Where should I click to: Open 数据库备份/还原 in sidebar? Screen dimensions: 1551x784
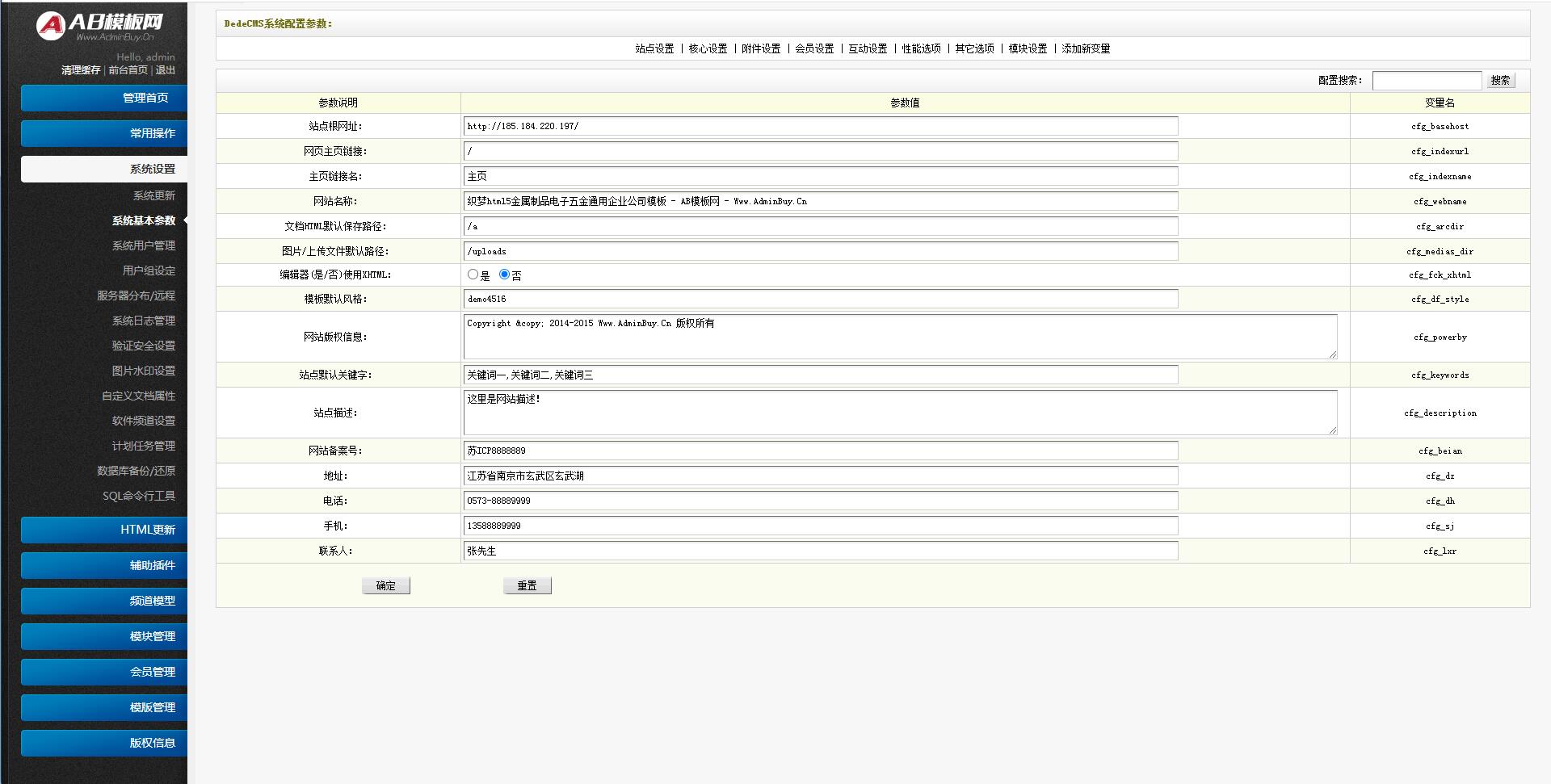coord(136,471)
